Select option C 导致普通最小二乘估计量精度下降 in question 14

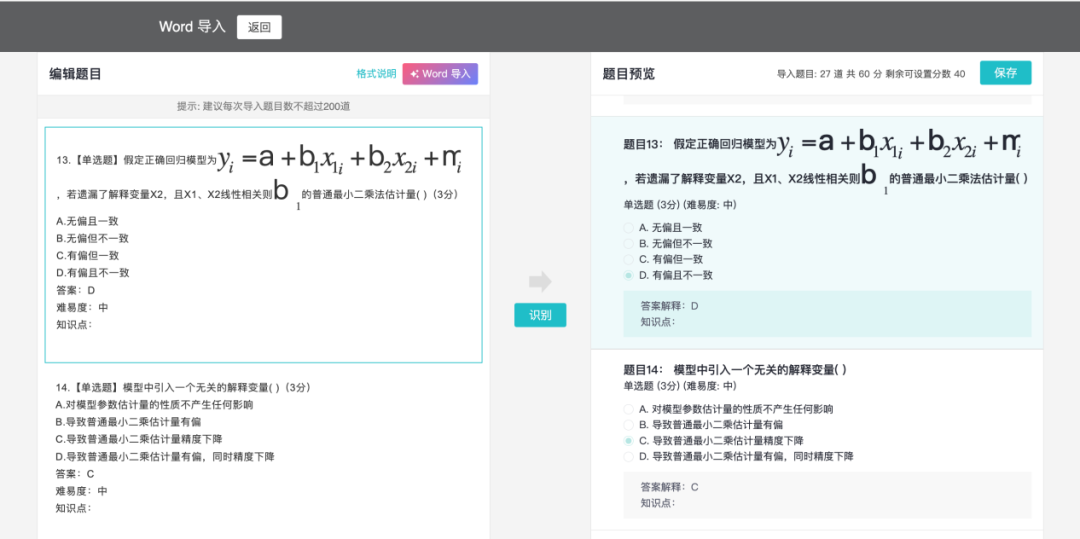[629, 441]
